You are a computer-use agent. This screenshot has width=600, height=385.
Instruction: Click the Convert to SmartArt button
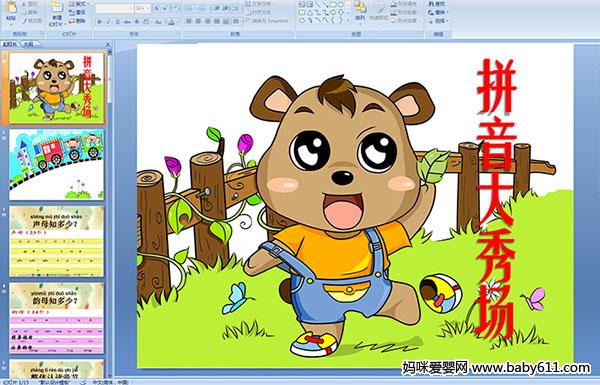[268, 21]
